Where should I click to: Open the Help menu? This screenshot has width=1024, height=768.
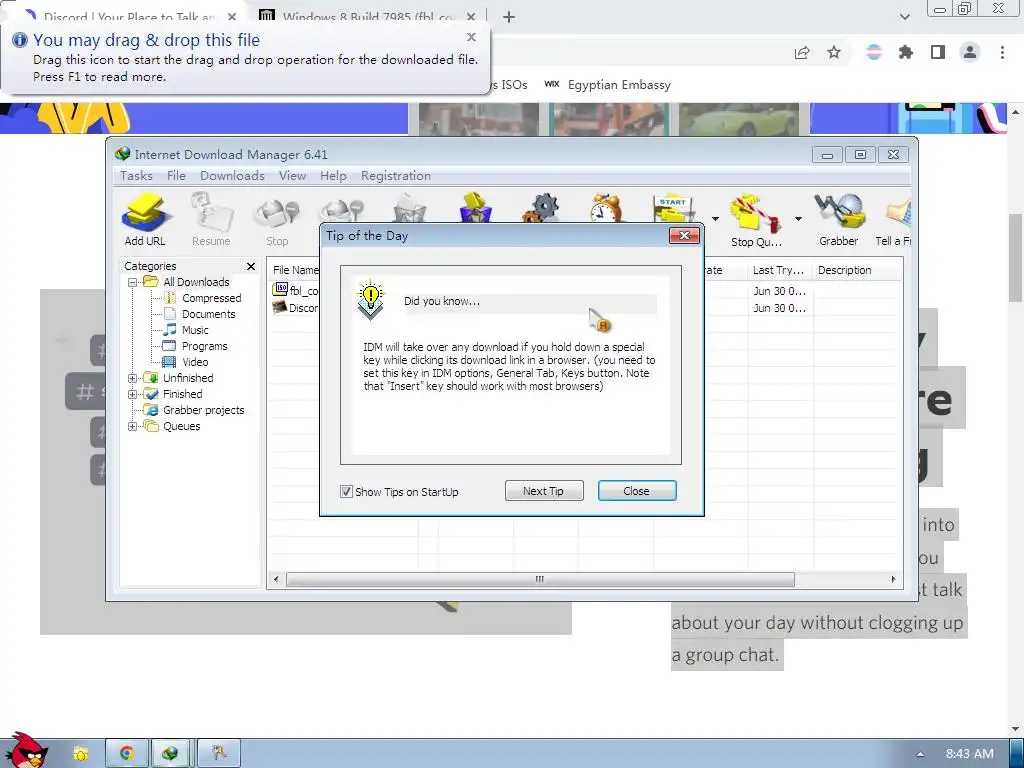pos(333,176)
